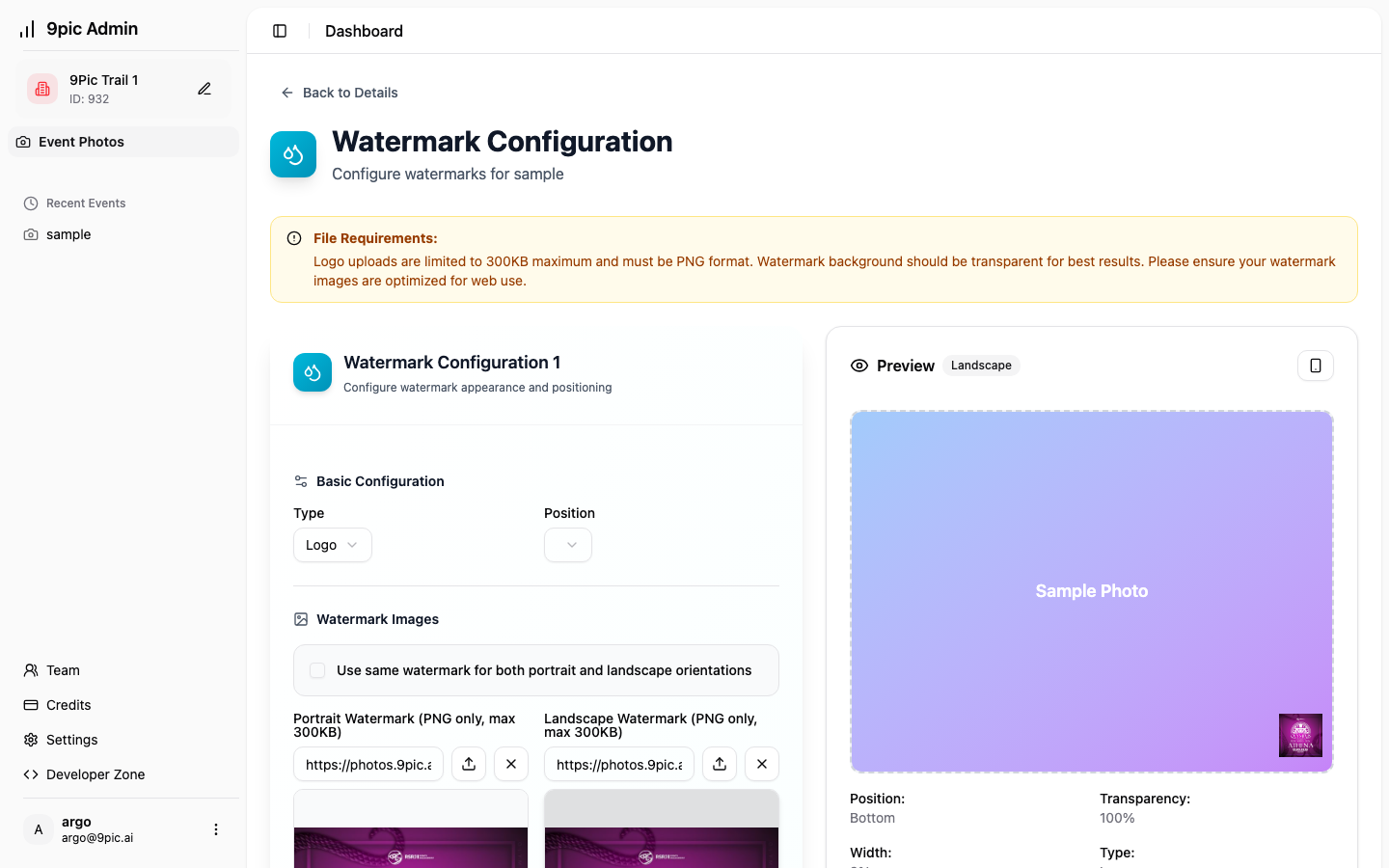Navigate to Developer Zone
Screen dimensions: 1389x868
click(x=95, y=774)
